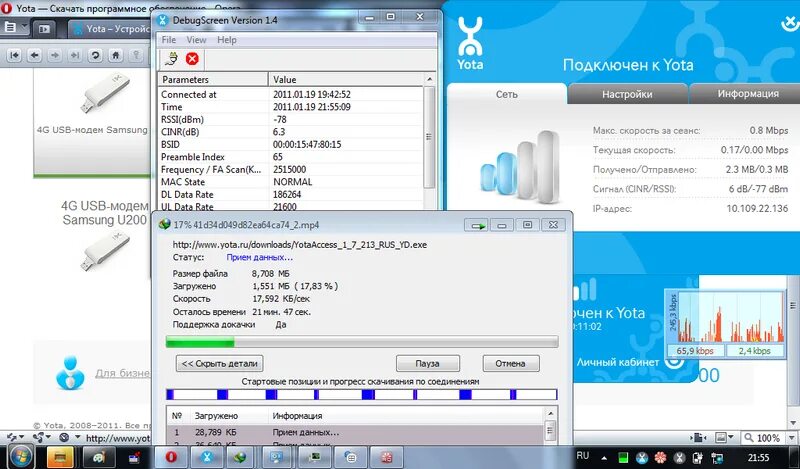Viewport: 800px width, 469px height.
Task: Click the 4G USB-модем Samsung U200 link
Action: click(x=105, y=213)
